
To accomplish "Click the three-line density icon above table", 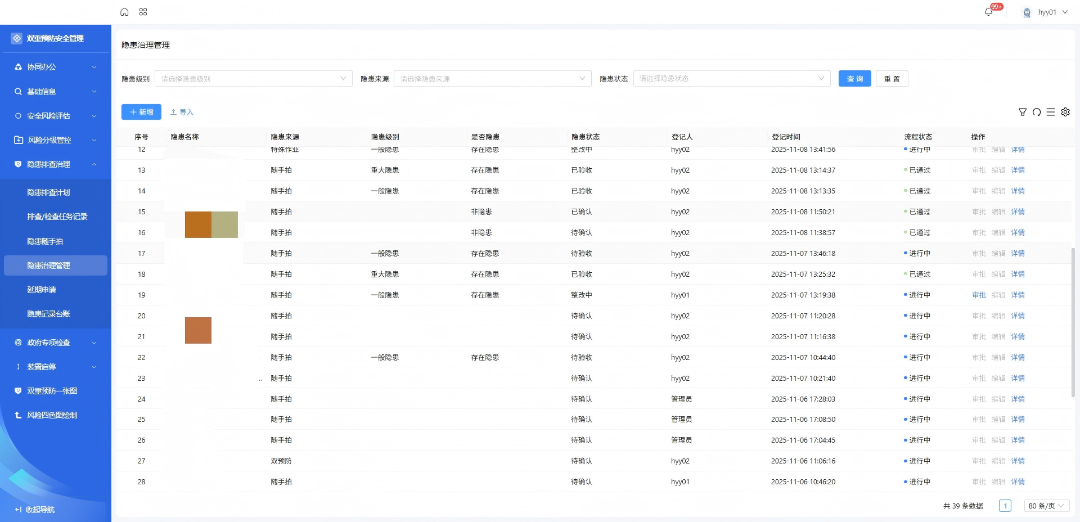I will point(1051,112).
